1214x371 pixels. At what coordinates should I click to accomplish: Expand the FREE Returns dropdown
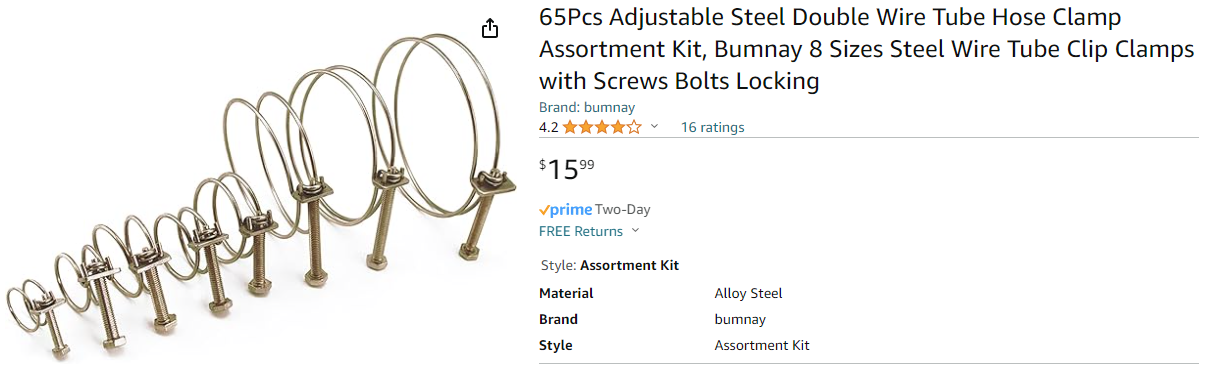(635, 231)
